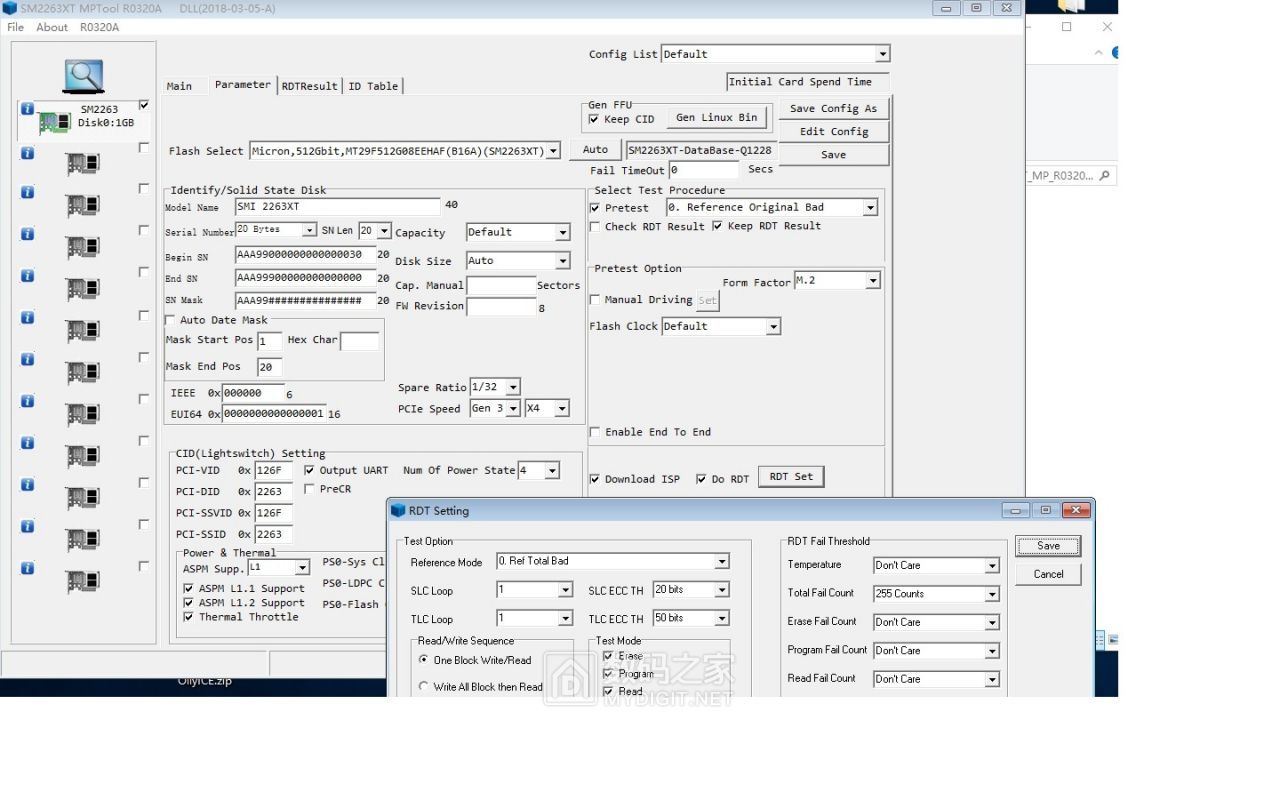Screen dimensions: 1280x800
Task: Click the Fail TimeOut input field
Action: [x=705, y=171]
